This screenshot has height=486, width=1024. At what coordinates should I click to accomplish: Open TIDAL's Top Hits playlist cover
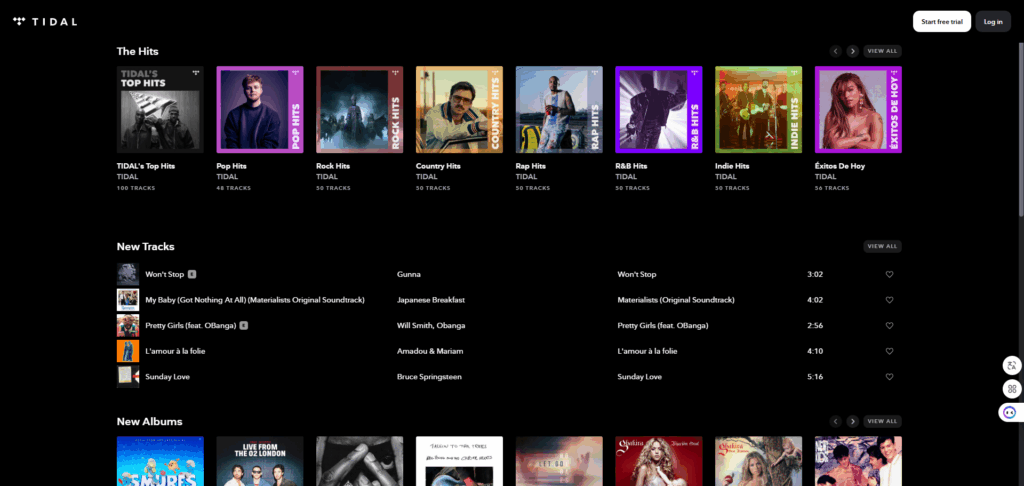pyautogui.click(x=160, y=110)
